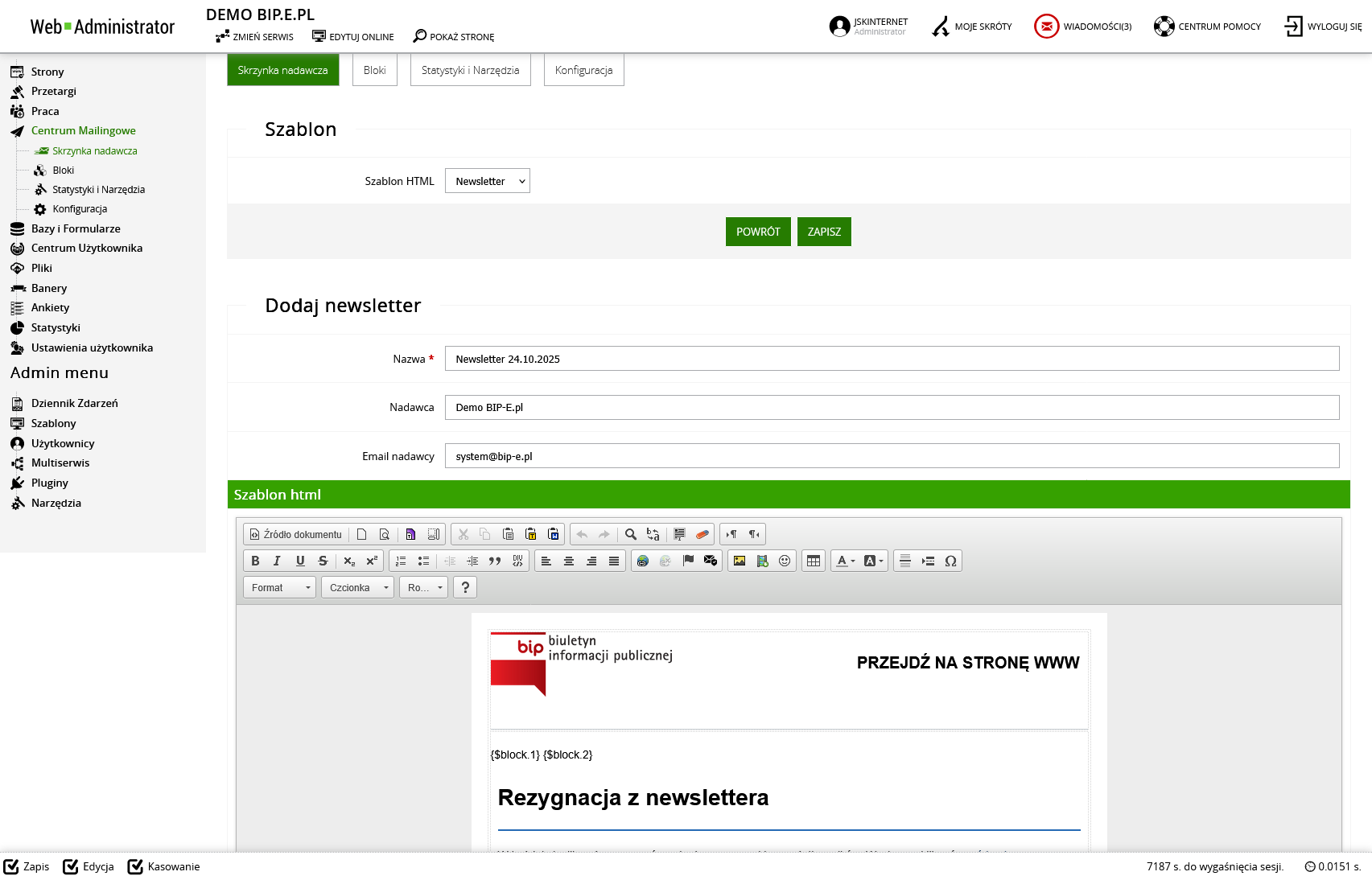Expand the Format dropdown
This screenshot has height=880, width=1372.
(x=279, y=588)
